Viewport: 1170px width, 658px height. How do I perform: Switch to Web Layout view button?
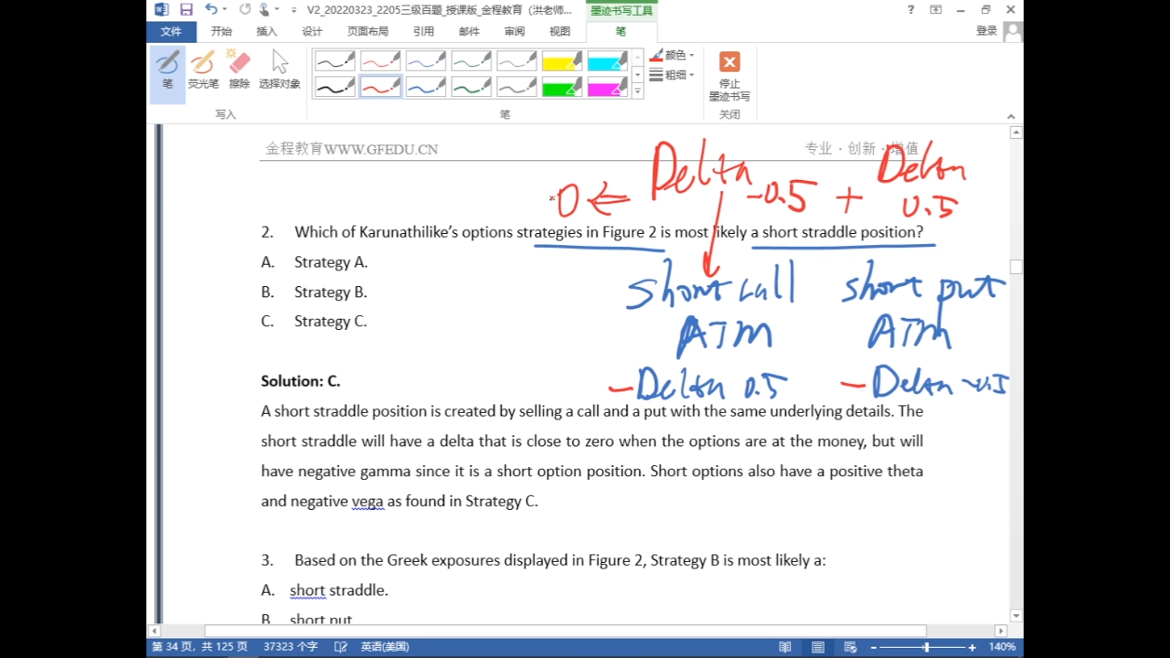pyautogui.click(x=850, y=647)
